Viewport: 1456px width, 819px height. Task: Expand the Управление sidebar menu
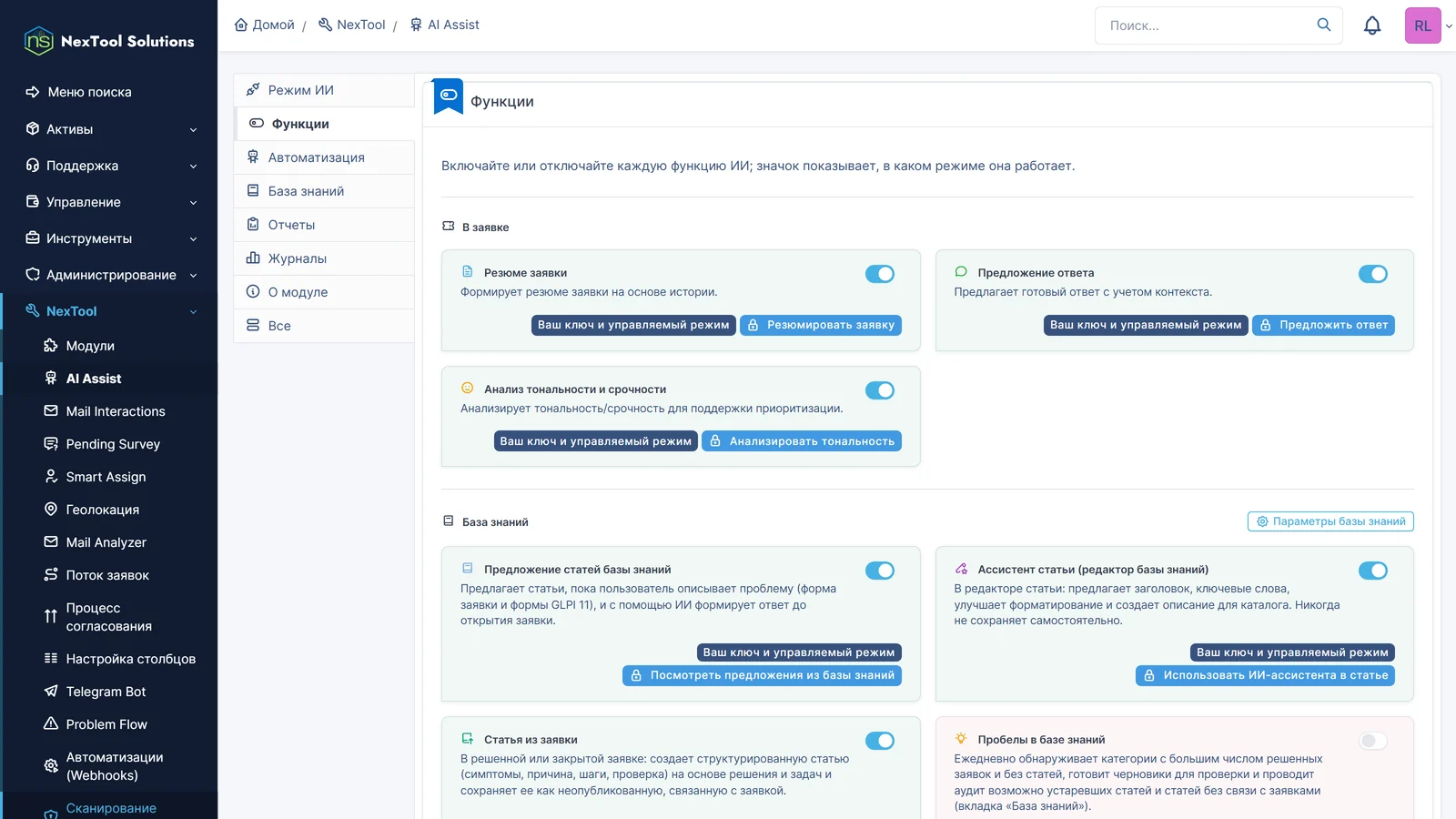point(109,202)
